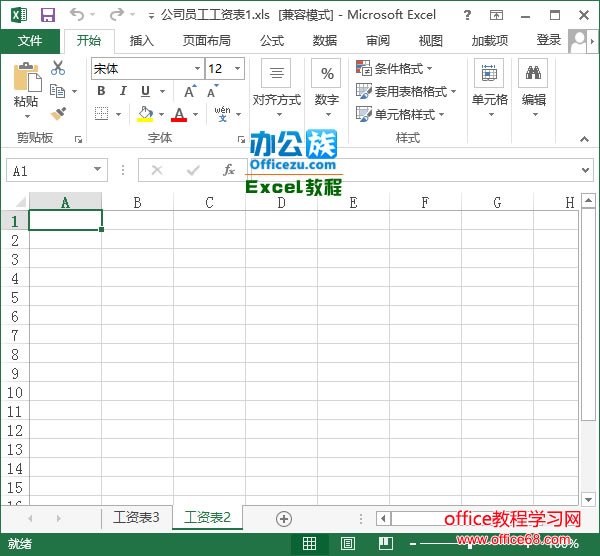The image size is (600, 556).
Task: Open the 单元格 cells group
Action: (x=489, y=89)
